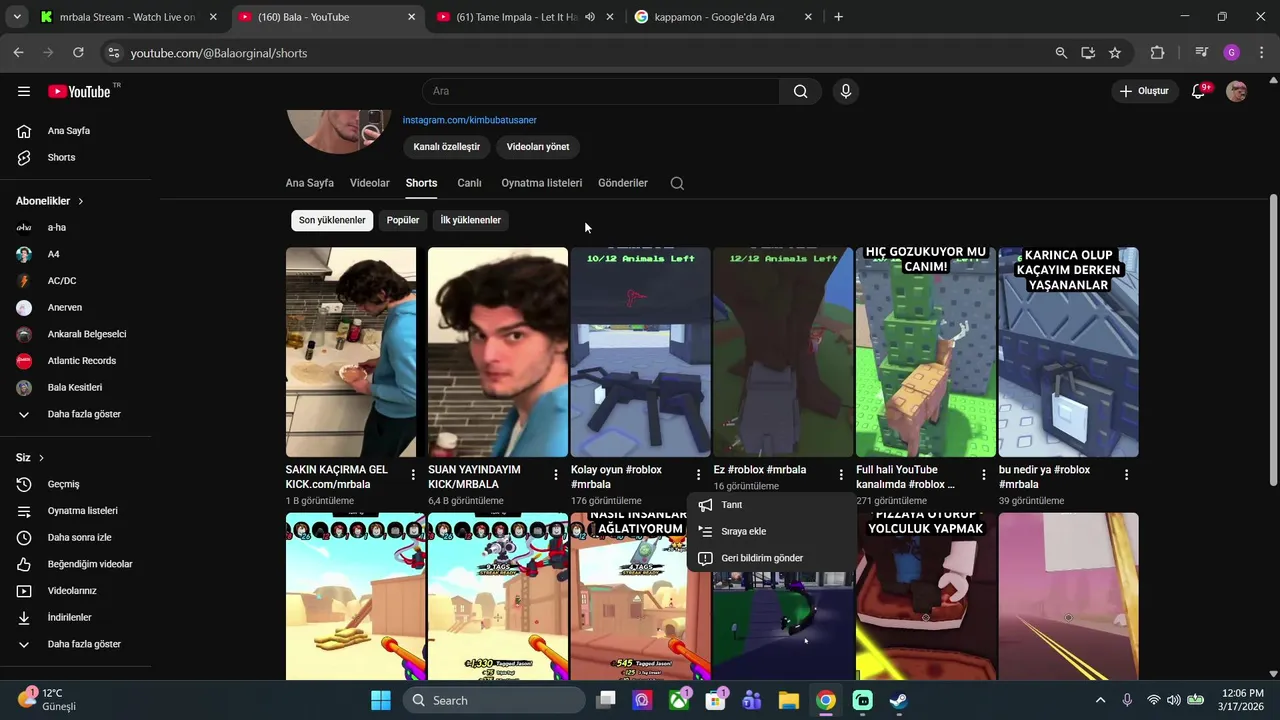Show hidden system tray icons
Screen dimensions: 1280x720
point(1101,700)
